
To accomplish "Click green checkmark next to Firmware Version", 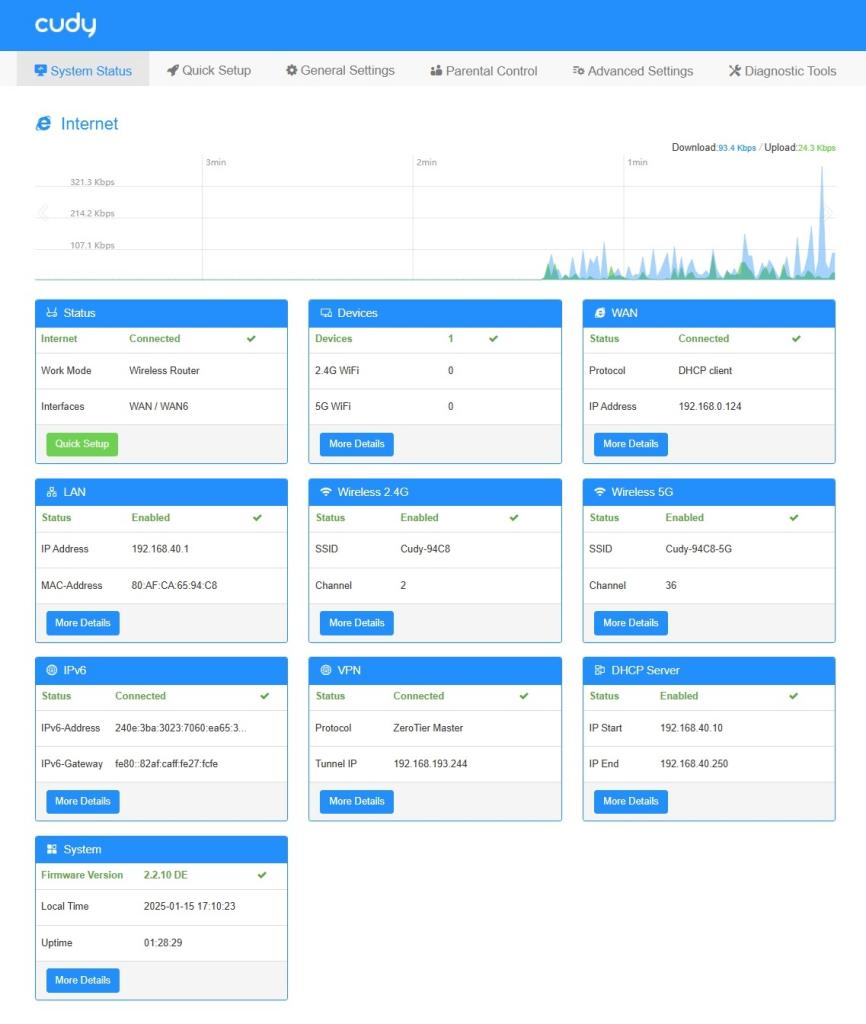I will point(262,875).
